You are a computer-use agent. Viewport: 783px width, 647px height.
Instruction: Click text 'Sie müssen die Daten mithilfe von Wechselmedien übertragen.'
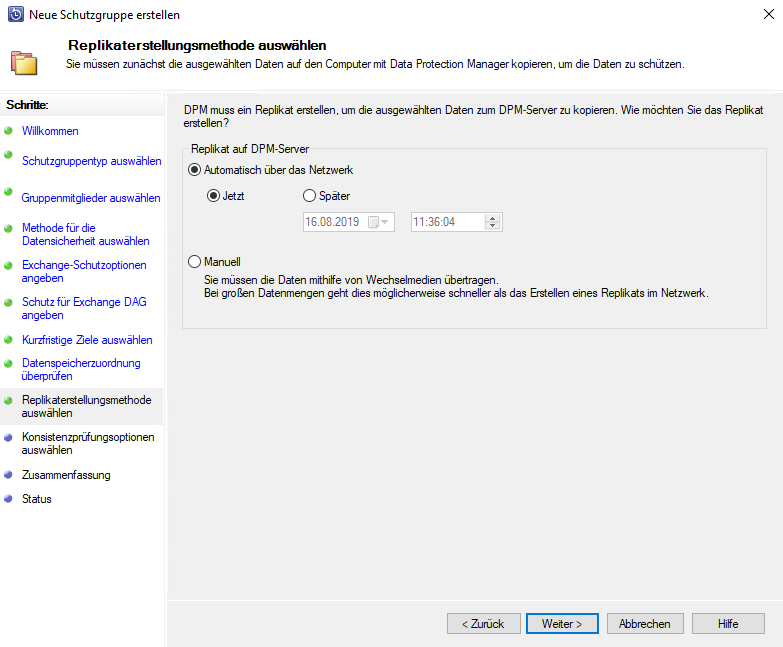pos(351,280)
